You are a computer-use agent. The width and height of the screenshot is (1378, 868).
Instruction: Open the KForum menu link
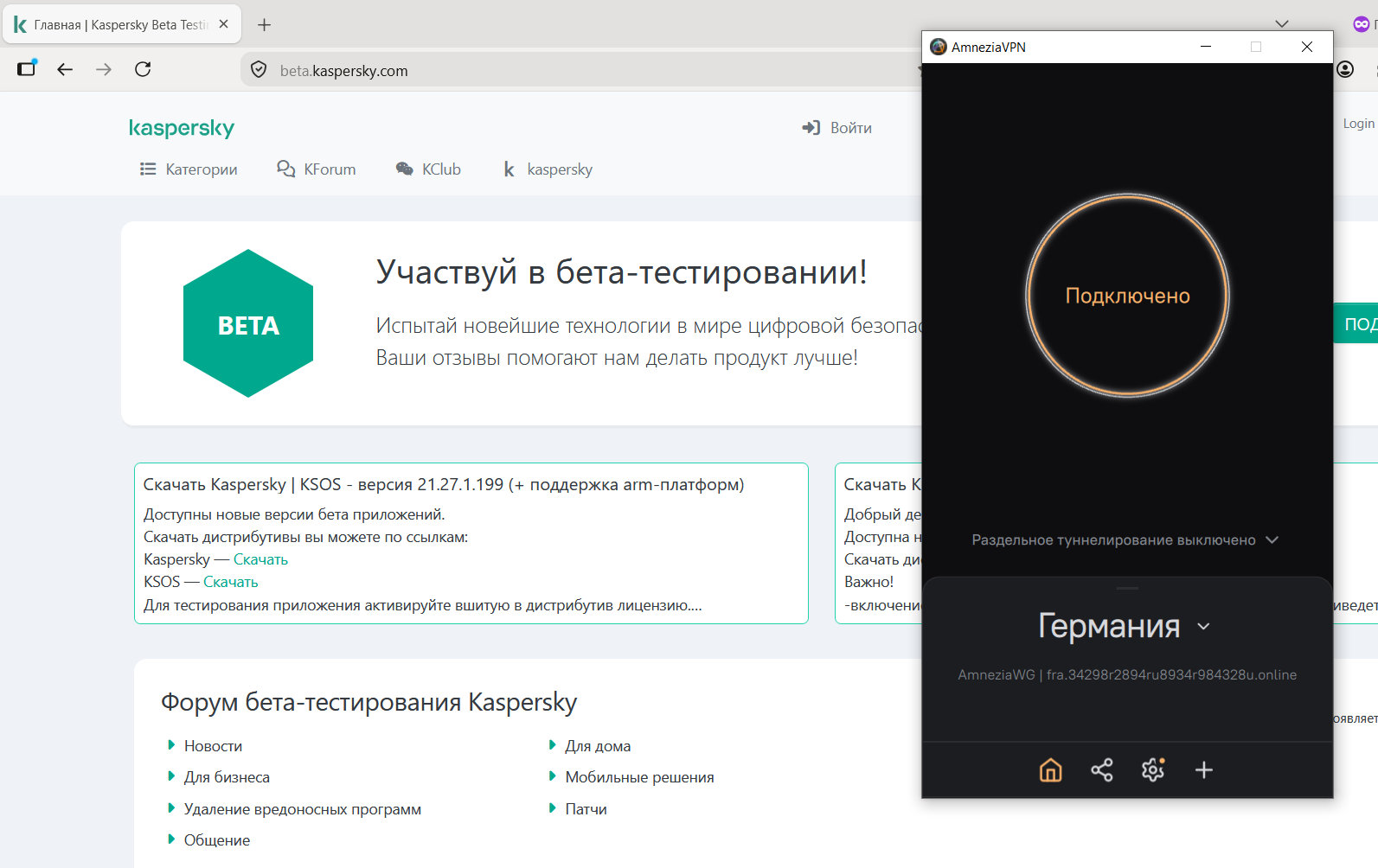[x=316, y=169]
